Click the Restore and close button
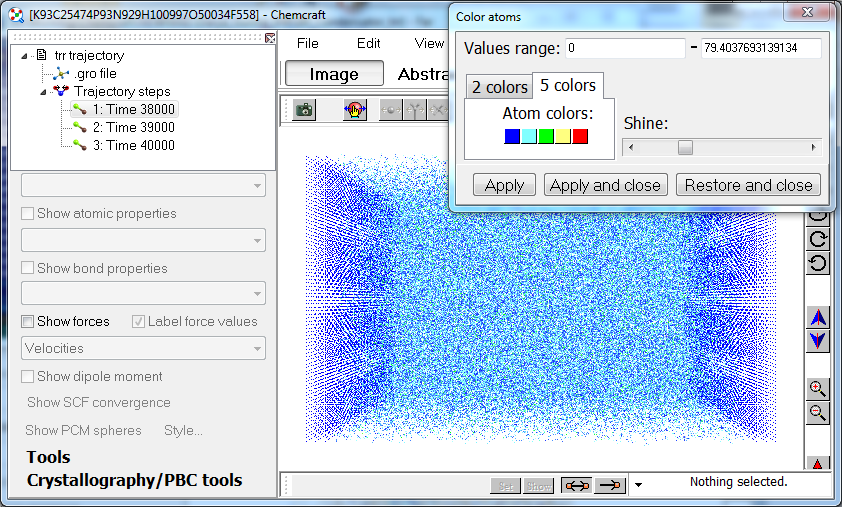 (x=748, y=185)
